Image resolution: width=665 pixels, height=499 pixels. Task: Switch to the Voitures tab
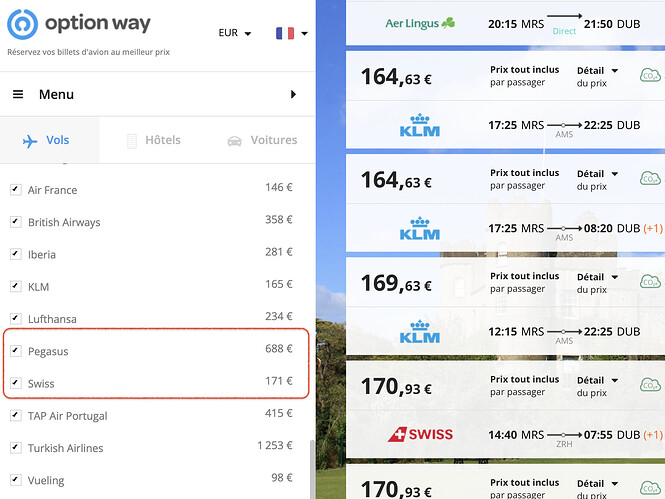(262, 140)
